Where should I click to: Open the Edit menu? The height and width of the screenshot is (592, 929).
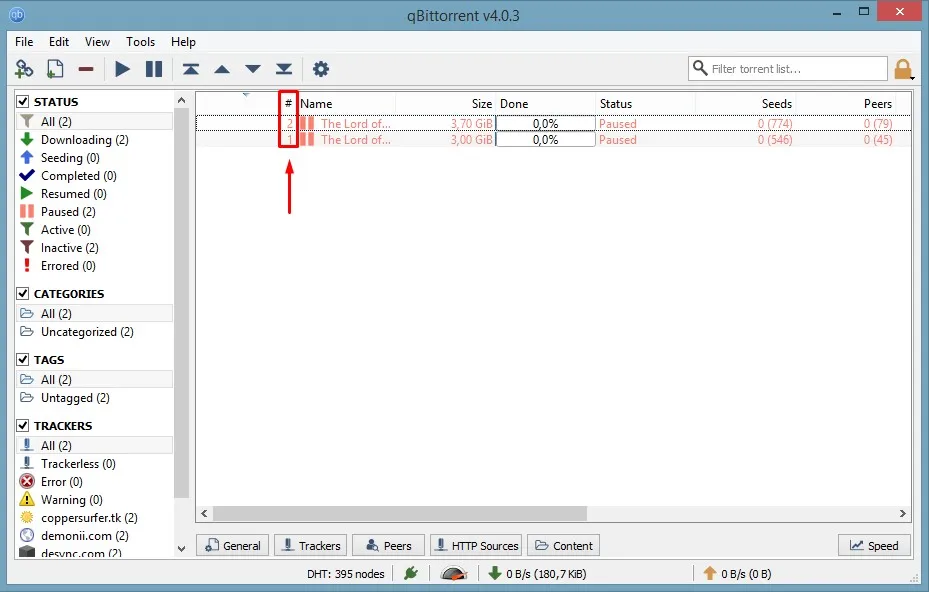[59, 41]
